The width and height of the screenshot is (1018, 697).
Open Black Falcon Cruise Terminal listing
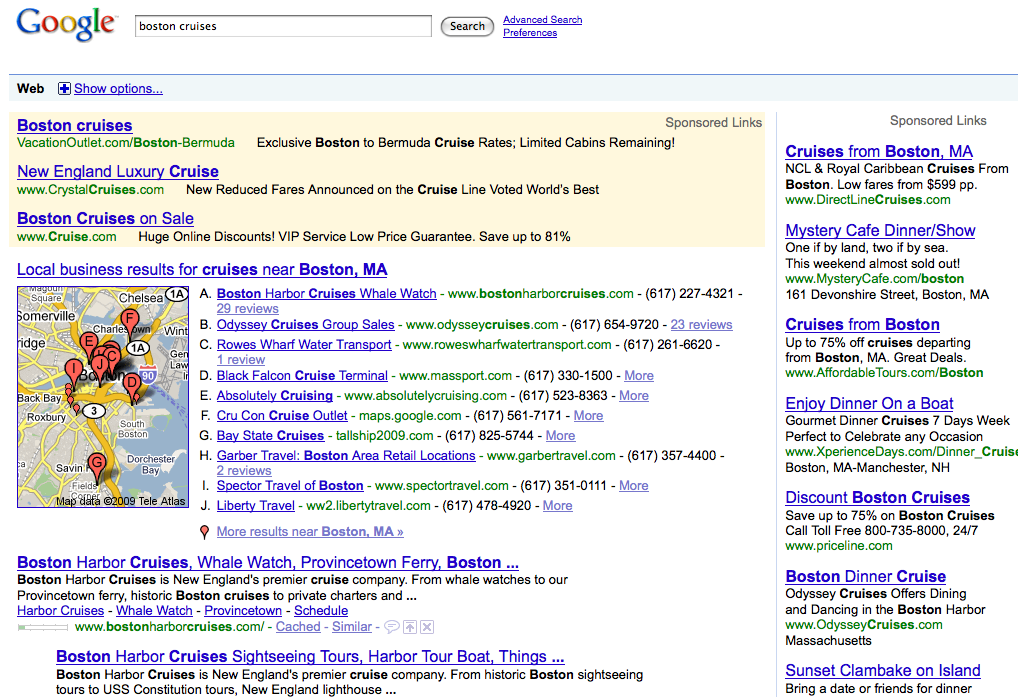click(x=302, y=376)
